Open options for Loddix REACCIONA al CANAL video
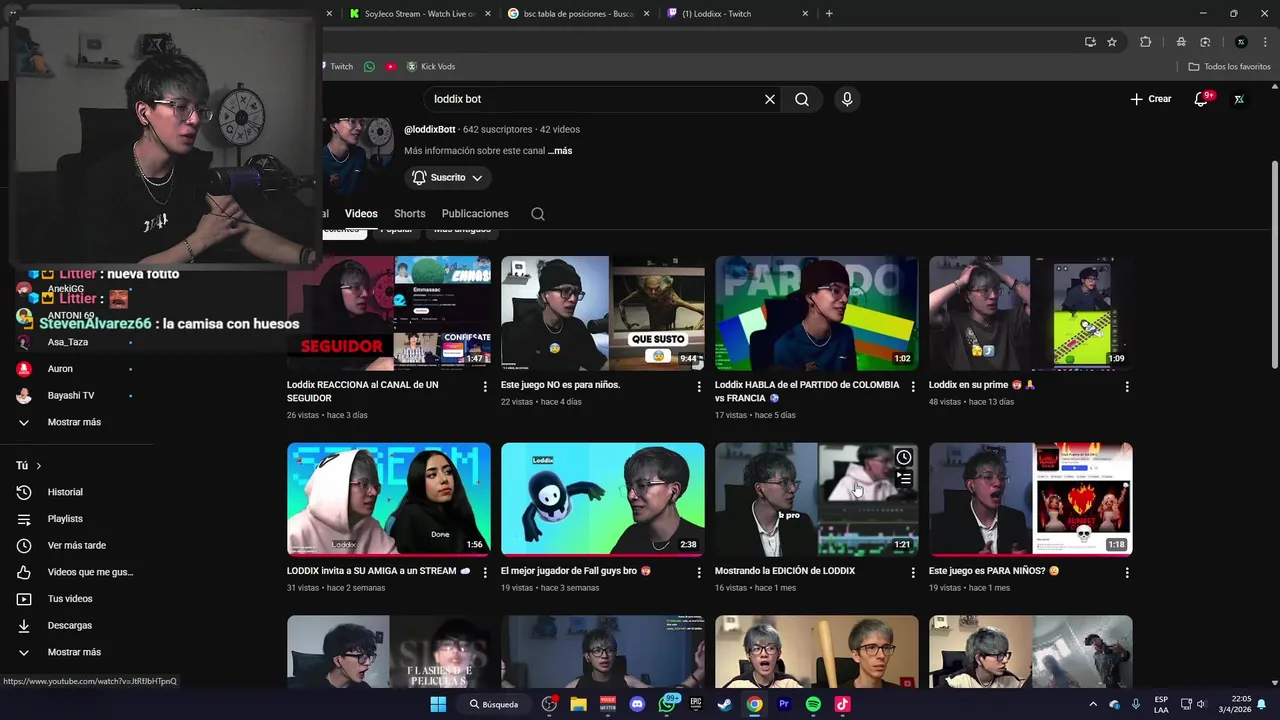The height and width of the screenshot is (720, 1280). 485,387
